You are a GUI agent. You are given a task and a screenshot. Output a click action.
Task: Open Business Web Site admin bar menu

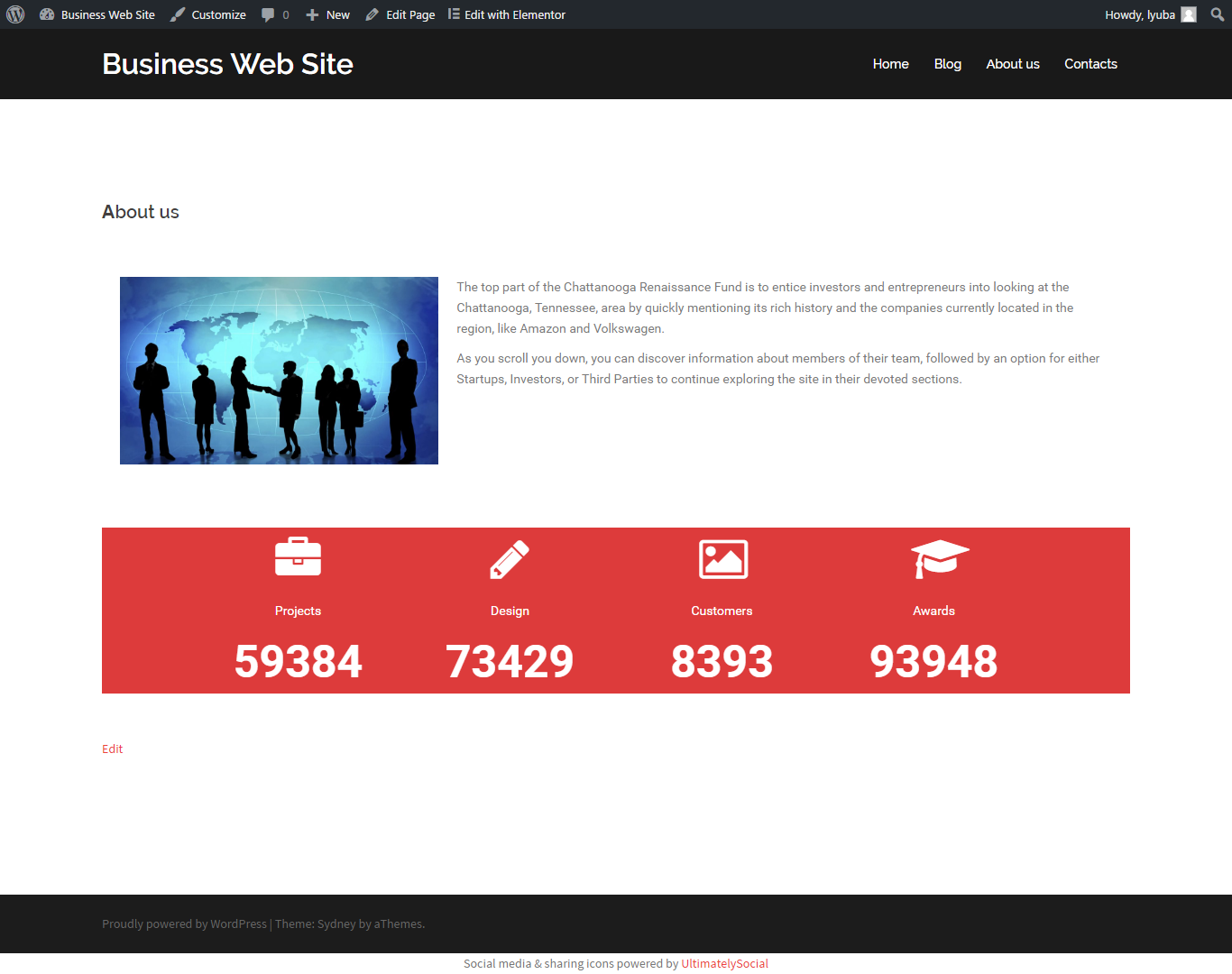[x=97, y=14]
